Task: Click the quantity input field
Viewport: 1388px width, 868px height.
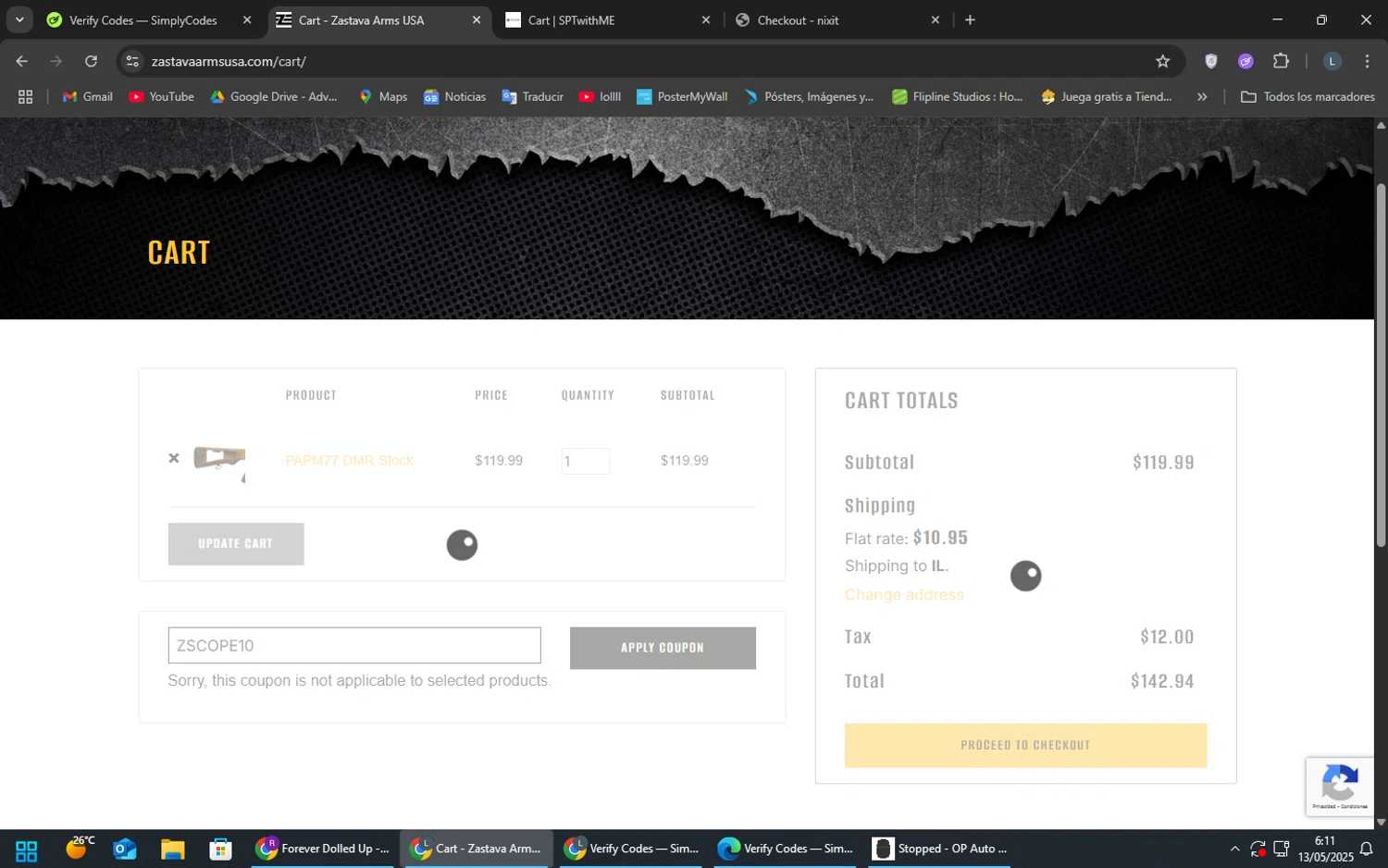Action: click(586, 461)
